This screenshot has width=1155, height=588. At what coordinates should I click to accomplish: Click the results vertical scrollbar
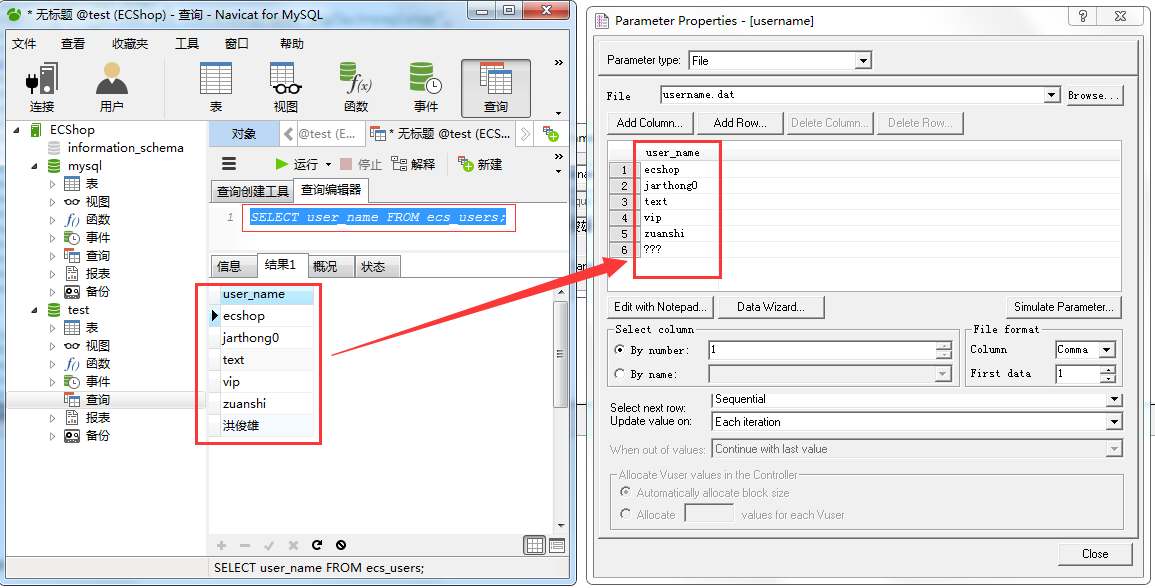tap(561, 354)
